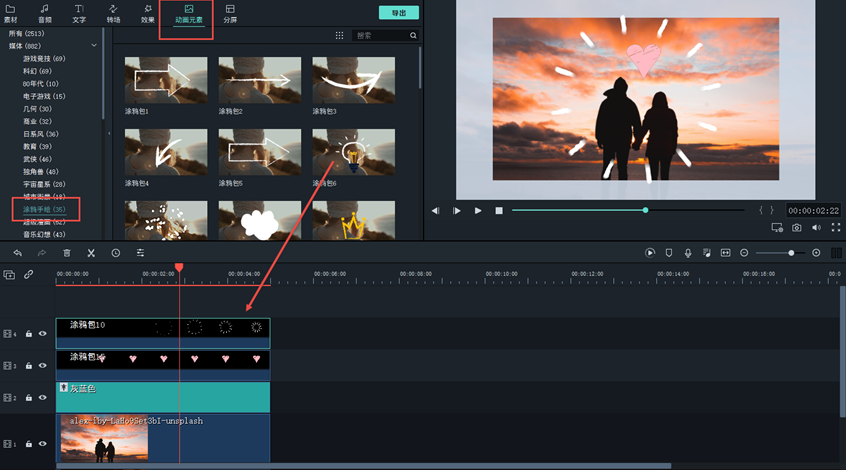Switch material view using the grid icon

coord(340,35)
